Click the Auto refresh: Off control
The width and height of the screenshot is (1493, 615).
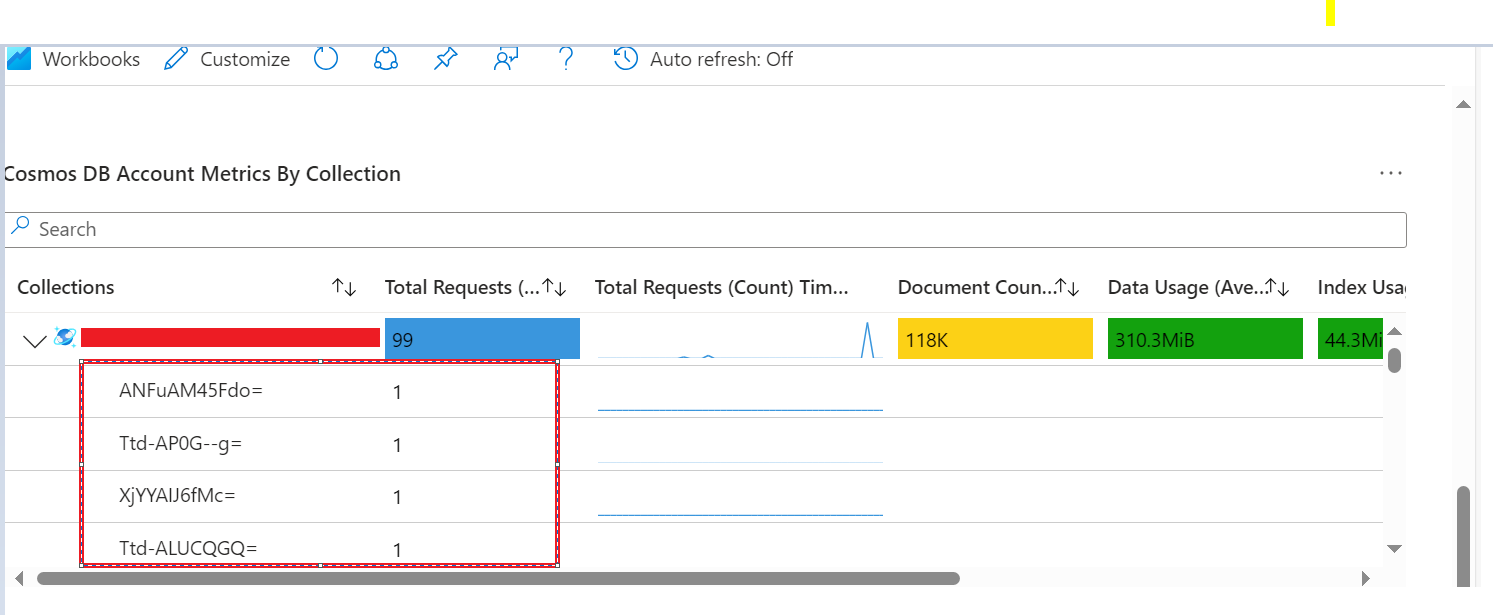pyautogui.click(x=703, y=59)
